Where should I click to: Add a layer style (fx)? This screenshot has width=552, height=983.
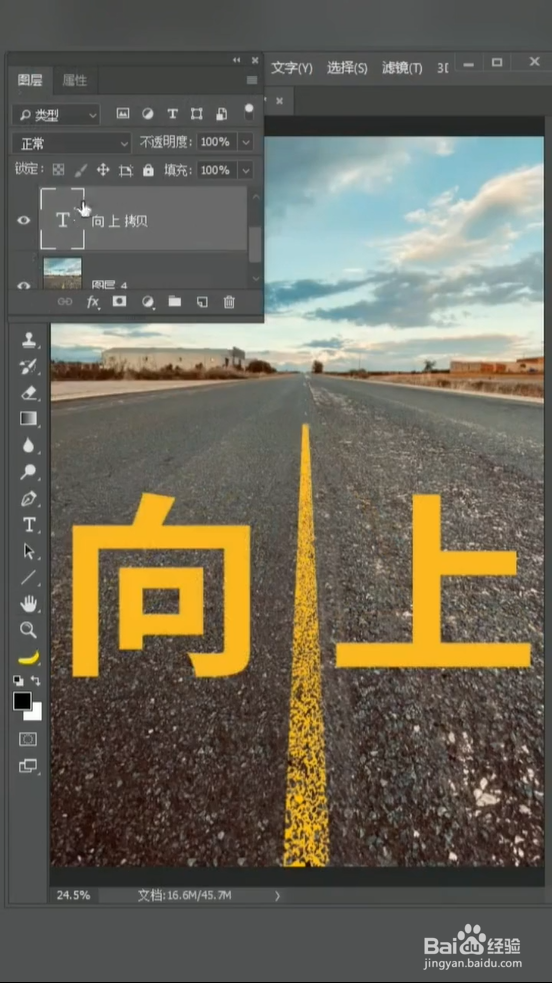click(93, 302)
